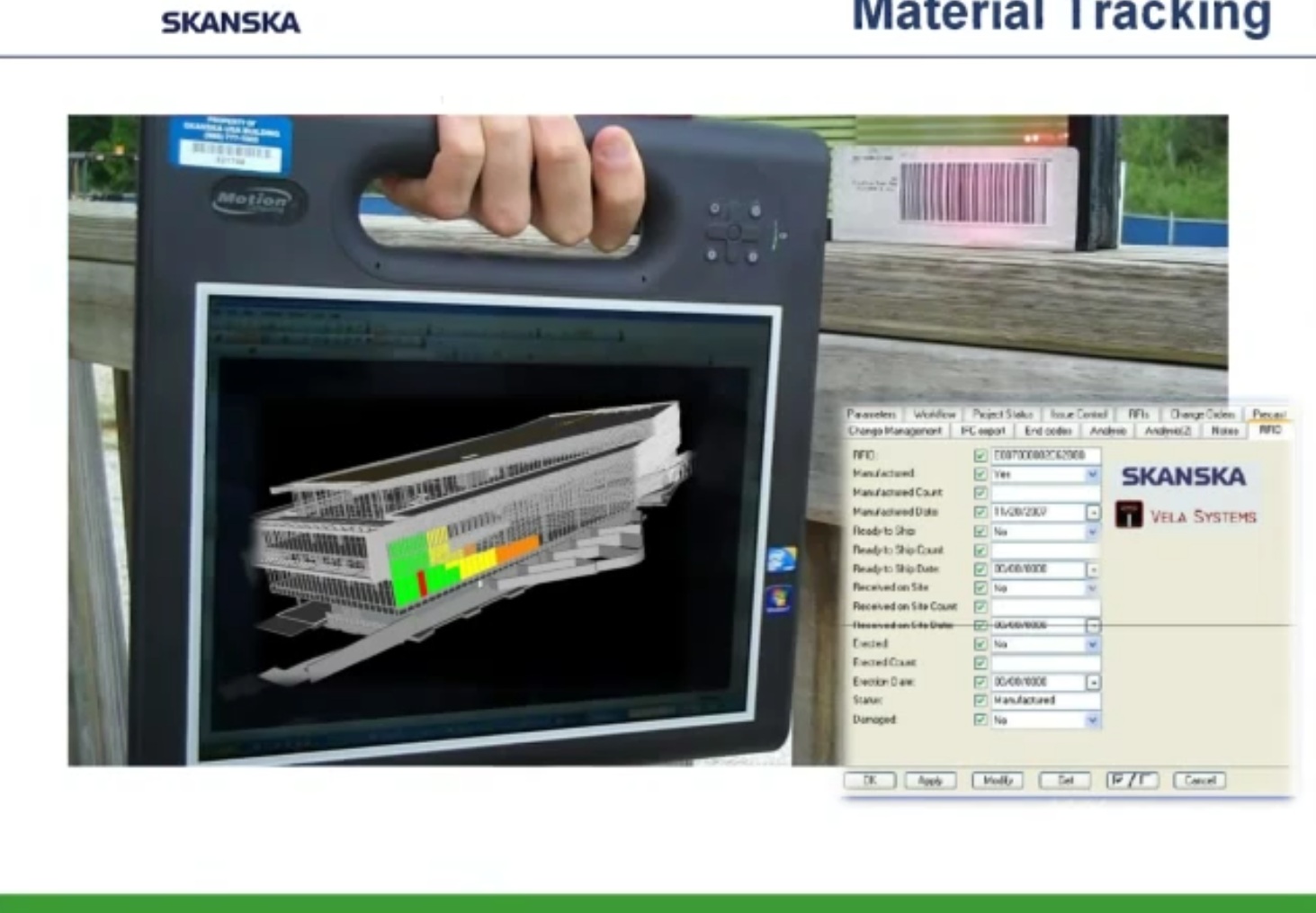The width and height of the screenshot is (1316, 913).
Task: Click the Motion logo on the tablet
Action: click(x=255, y=201)
